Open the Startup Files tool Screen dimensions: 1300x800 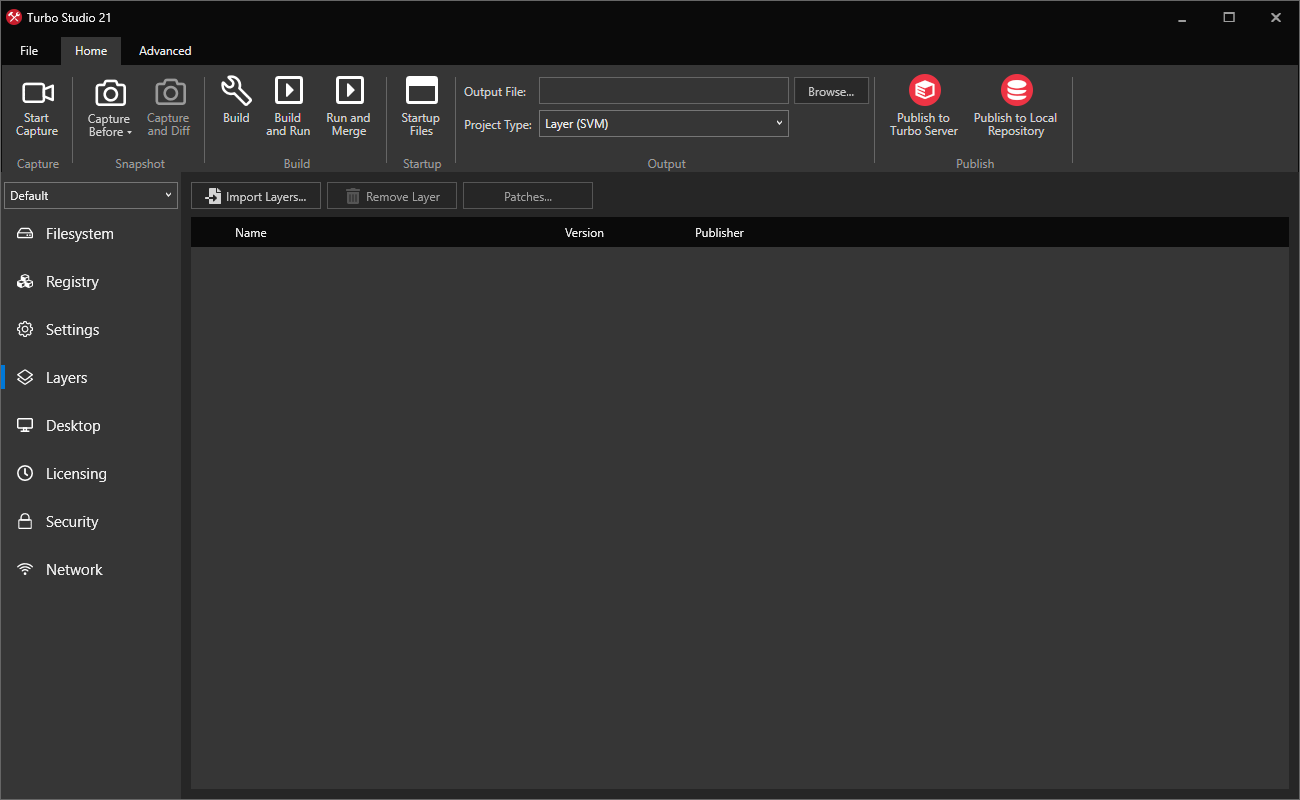click(x=420, y=105)
